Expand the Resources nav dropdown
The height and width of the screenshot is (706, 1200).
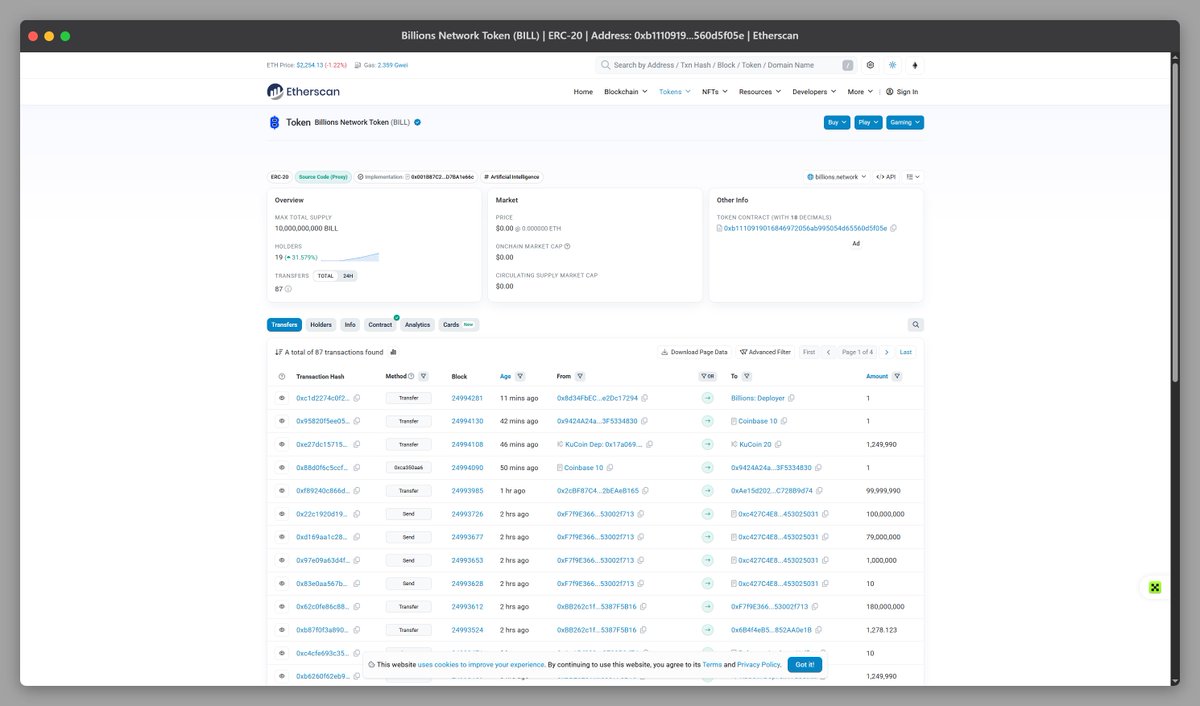tap(760, 92)
